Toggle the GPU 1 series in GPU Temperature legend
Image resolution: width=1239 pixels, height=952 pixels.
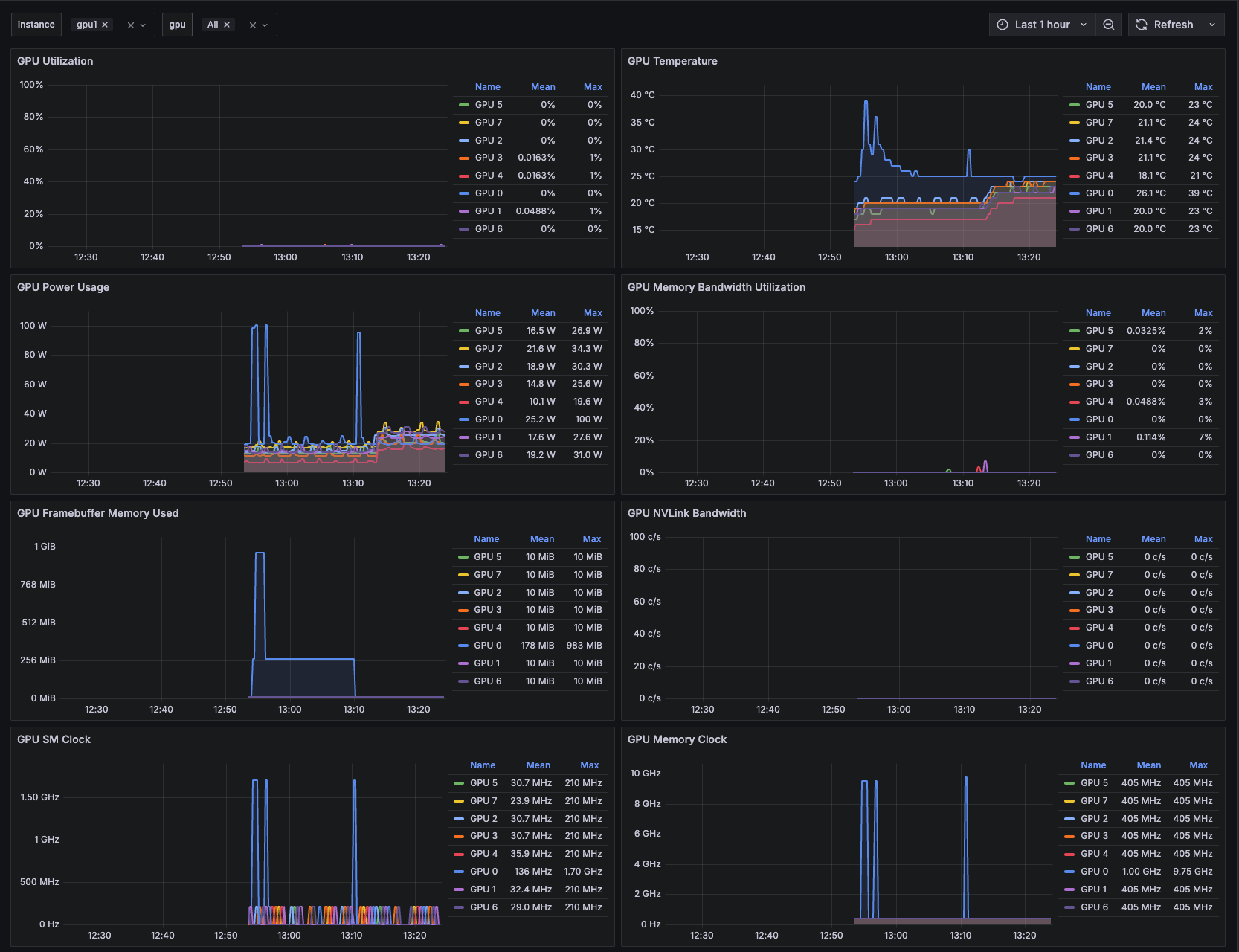tap(1099, 210)
